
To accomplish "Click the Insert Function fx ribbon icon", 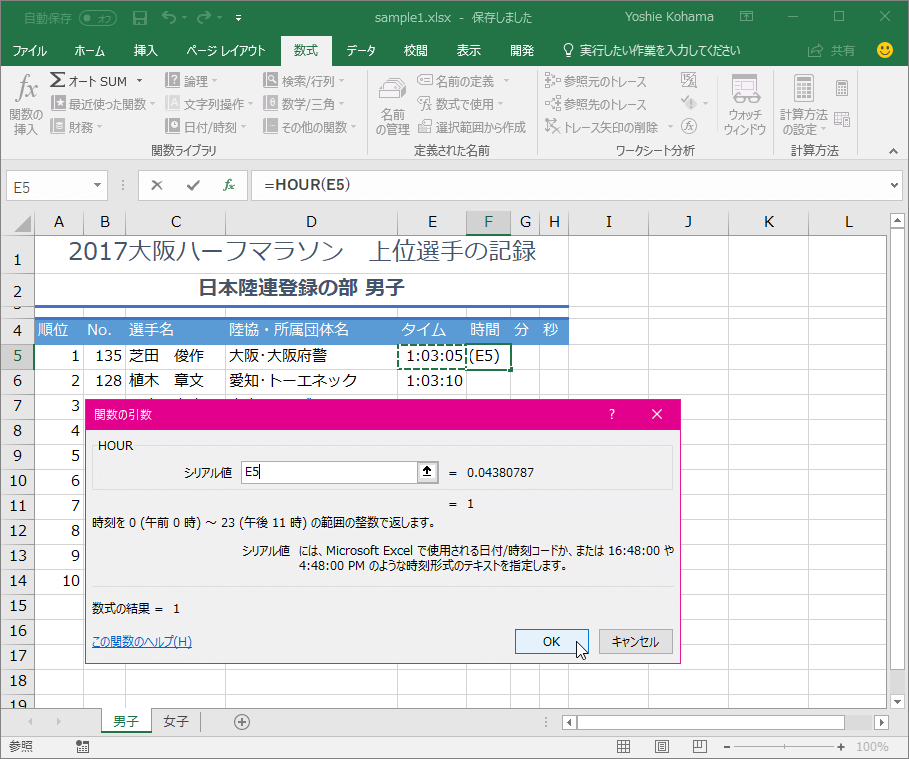I will (x=26, y=104).
